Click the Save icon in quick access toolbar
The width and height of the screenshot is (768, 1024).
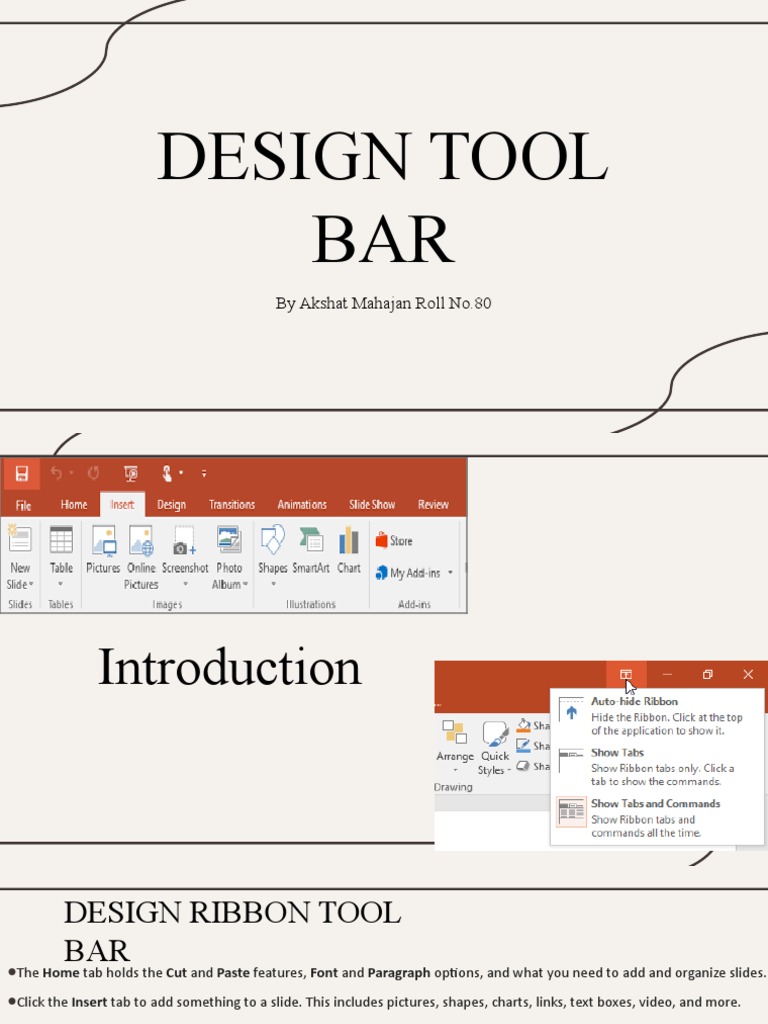pyautogui.click(x=22, y=473)
